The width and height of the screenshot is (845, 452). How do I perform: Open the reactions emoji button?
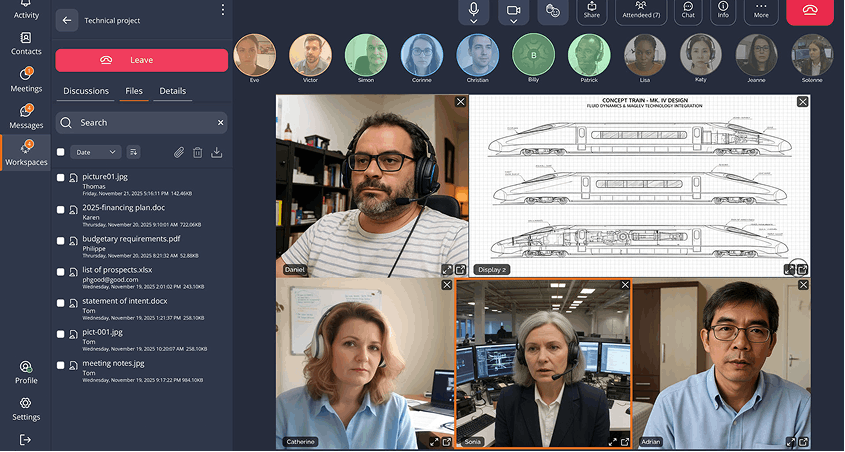[x=552, y=11]
